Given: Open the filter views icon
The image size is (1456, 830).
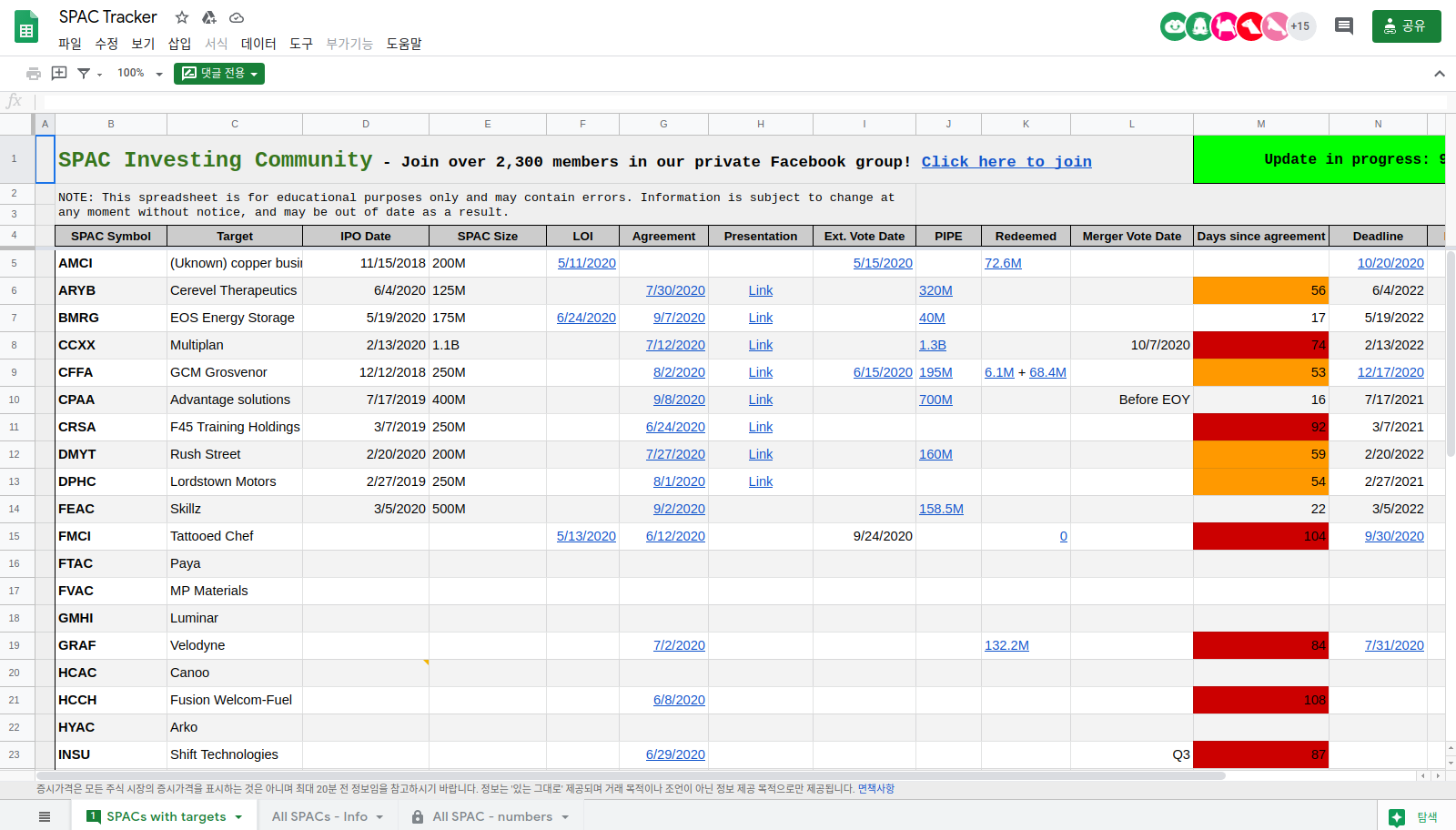Looking at the screenshot, I should 84,74.
